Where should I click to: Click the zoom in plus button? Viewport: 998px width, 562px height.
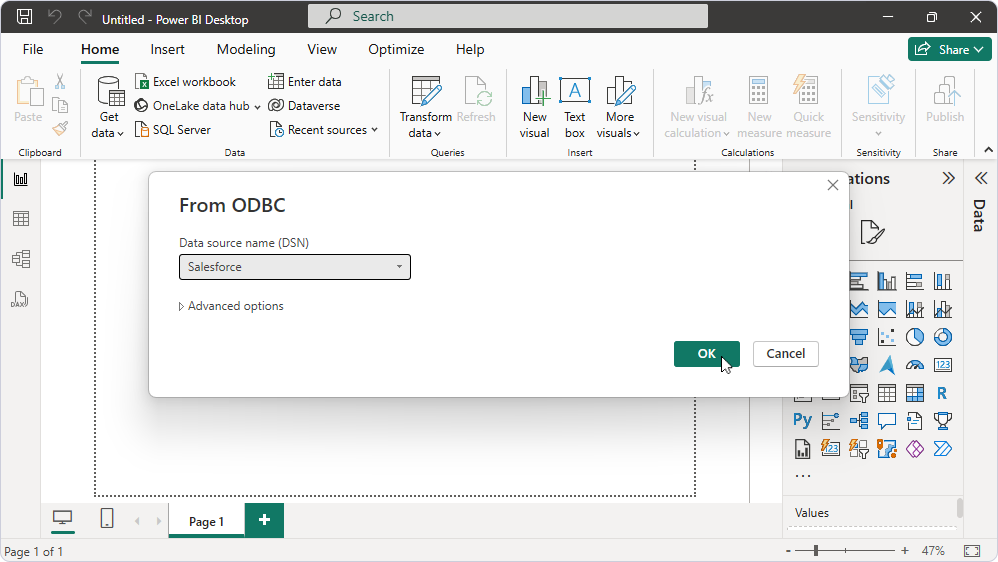(904, 551)
